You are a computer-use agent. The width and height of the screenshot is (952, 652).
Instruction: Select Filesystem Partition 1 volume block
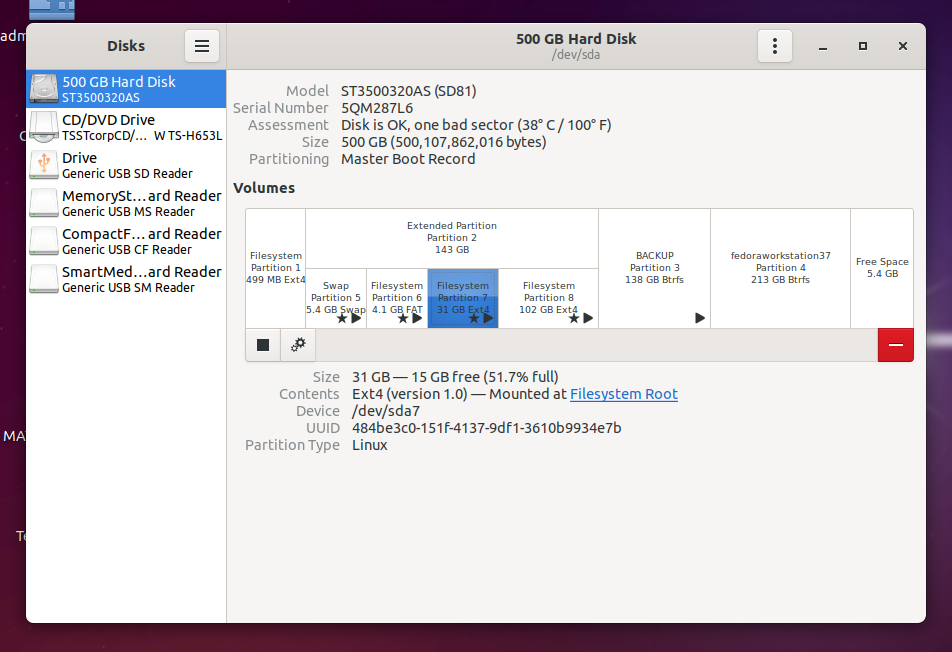click(x=276, y=268)
